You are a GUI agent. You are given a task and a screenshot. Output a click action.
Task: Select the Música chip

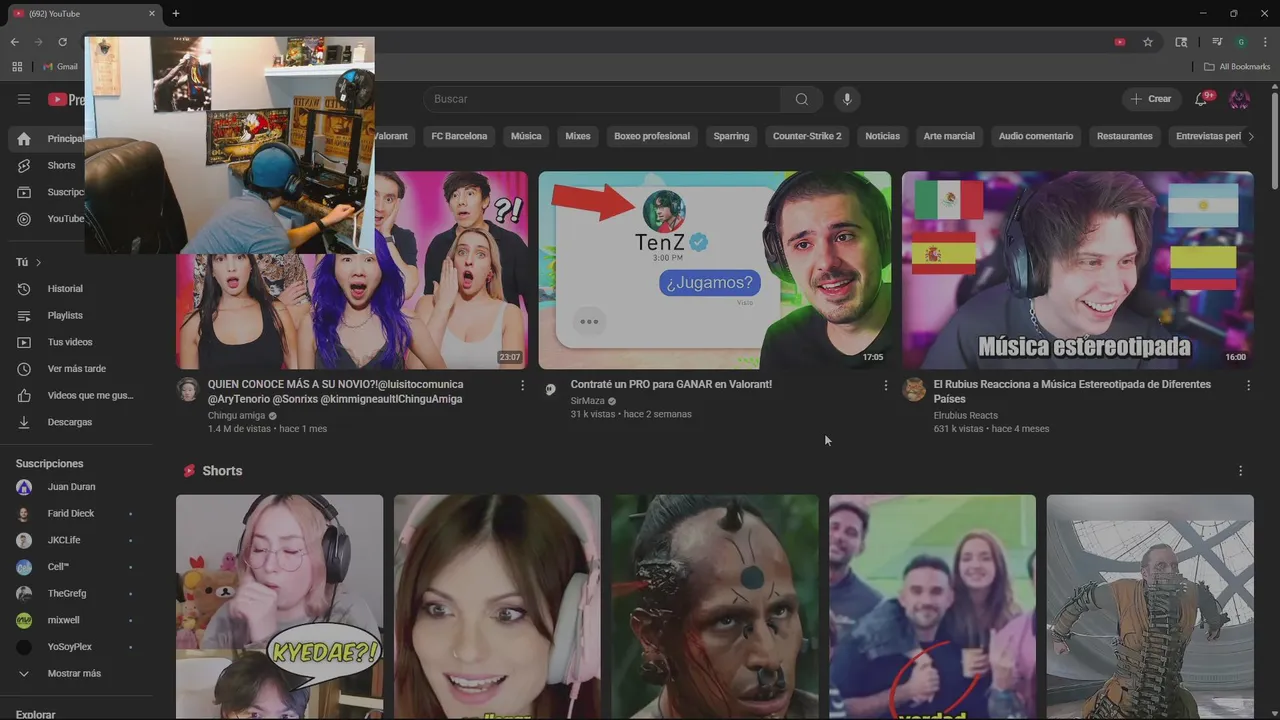pos(526,136)
